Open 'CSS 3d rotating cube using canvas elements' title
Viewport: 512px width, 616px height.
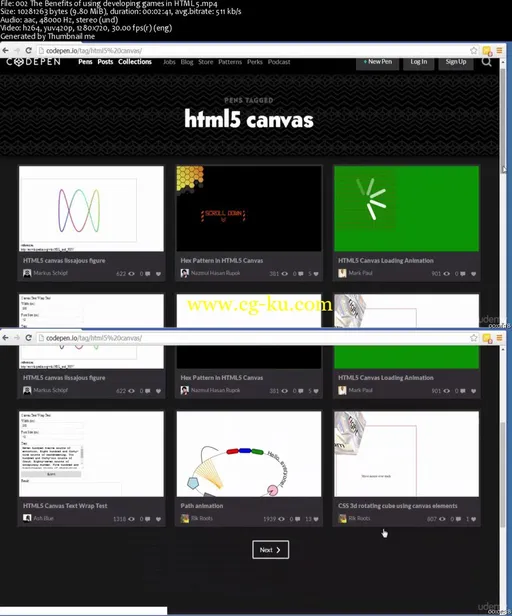(398, 506)
